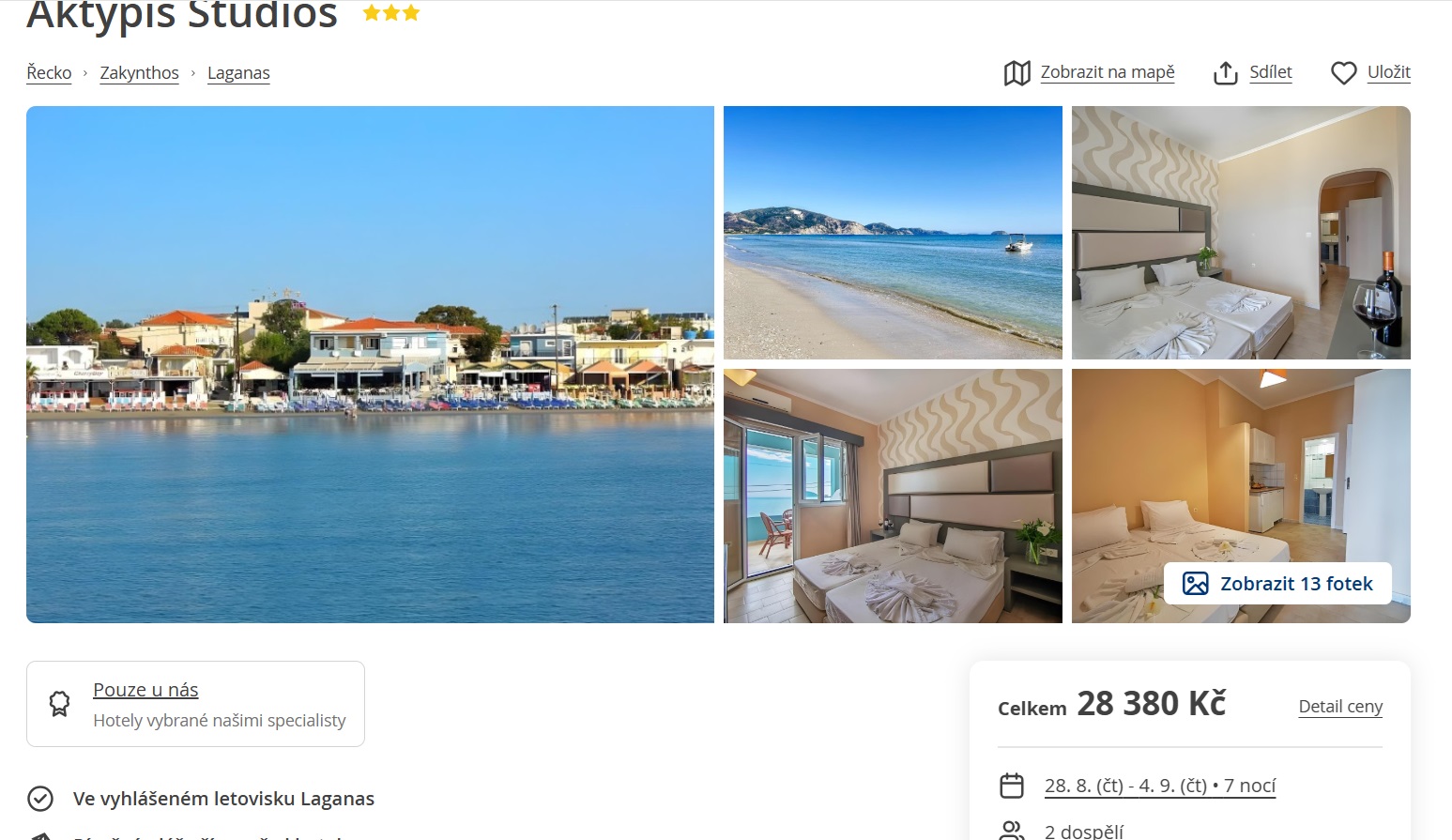This screenshot has height=840, width=1452.
Task: Open the beach and sea thumbnail photo
Action: [893, 233]
